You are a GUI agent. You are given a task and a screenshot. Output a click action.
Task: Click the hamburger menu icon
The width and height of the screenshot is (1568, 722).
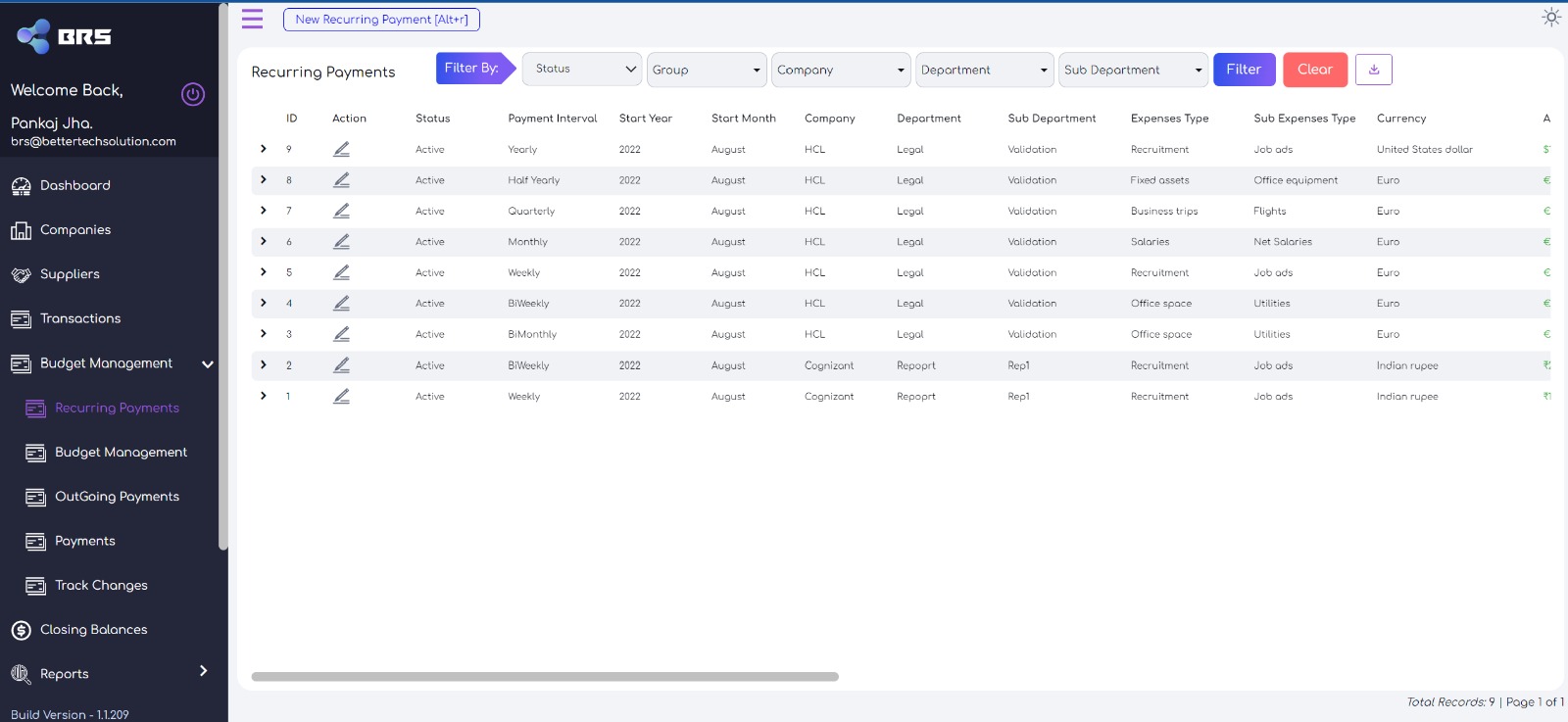252,20
